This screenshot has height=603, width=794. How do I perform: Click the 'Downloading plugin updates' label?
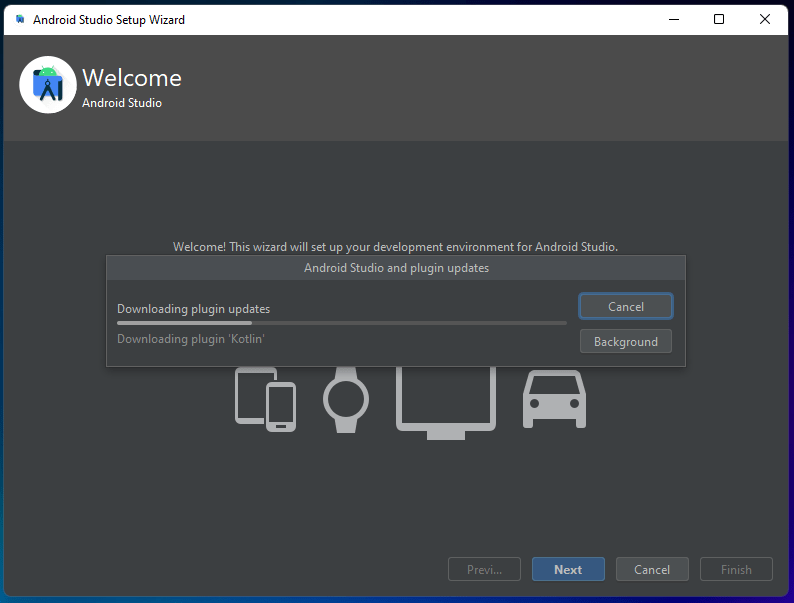coord(193,309)
